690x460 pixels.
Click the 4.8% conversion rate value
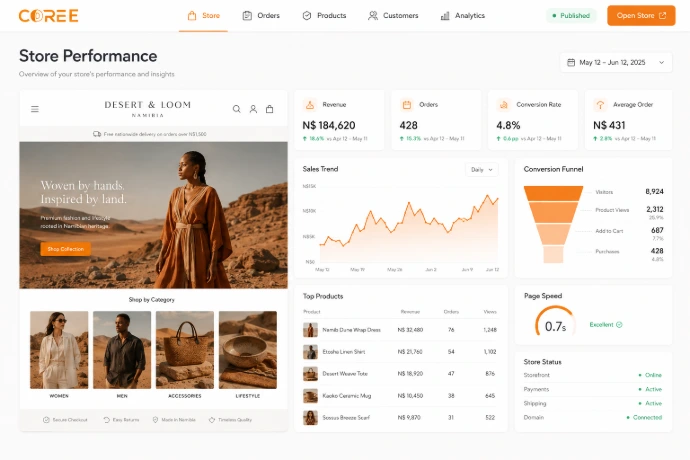click(508, 125)
